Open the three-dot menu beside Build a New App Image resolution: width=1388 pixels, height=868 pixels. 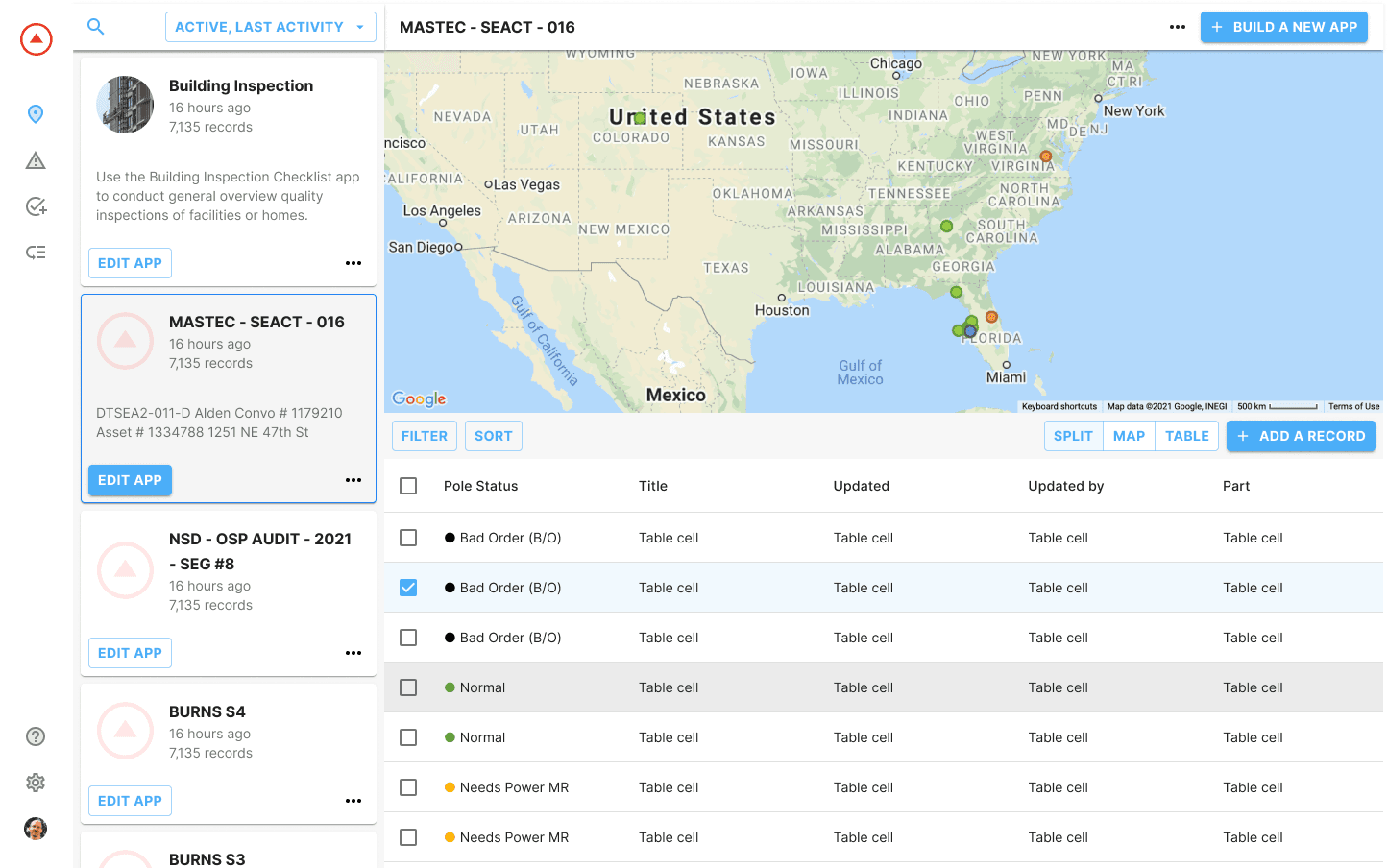1178,27
